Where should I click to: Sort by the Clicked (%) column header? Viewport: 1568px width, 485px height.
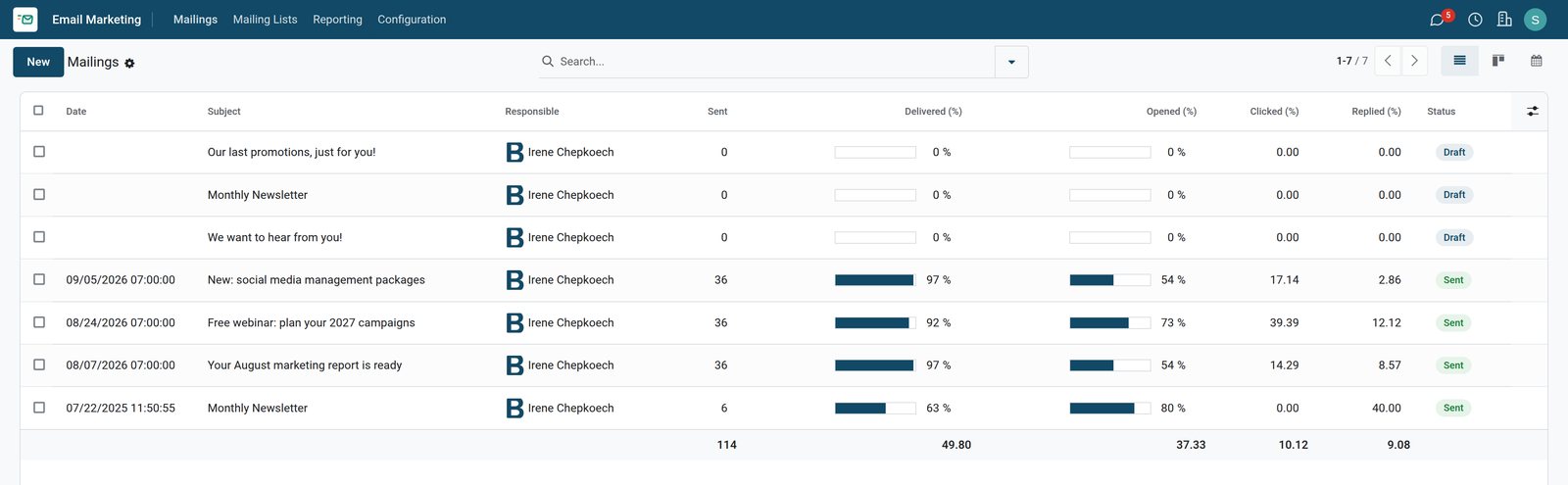point(1274,112)
